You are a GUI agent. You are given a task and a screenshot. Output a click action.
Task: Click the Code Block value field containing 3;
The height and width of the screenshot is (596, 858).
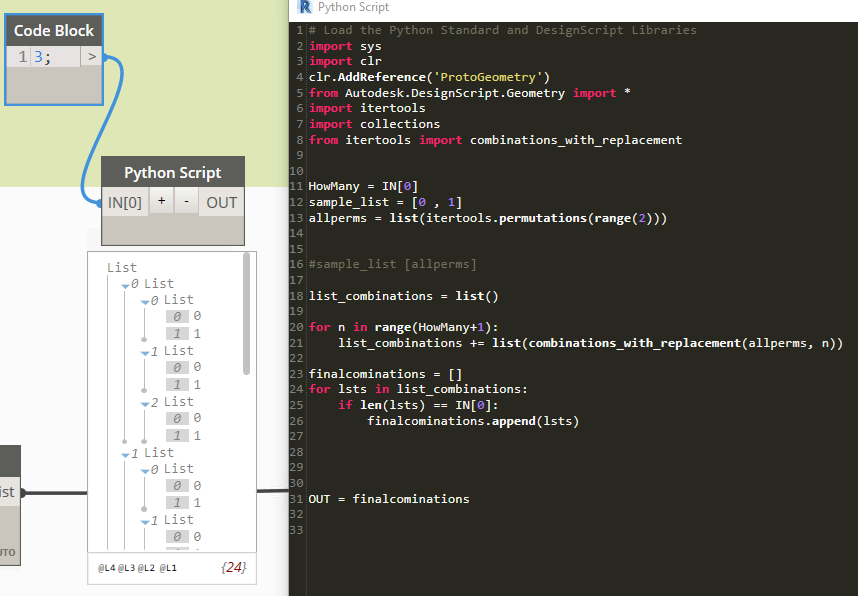(x=56, y=57)
